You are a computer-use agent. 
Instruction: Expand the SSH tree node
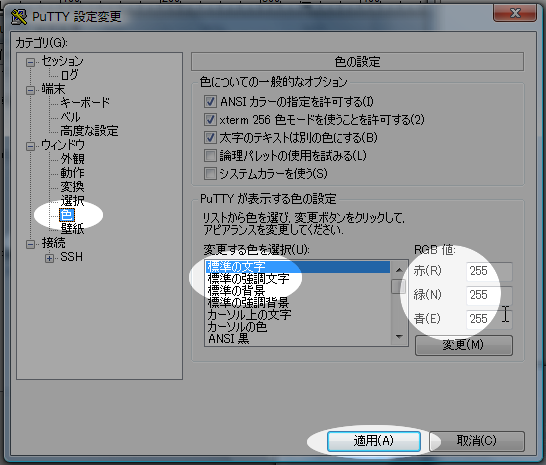point(49,258)
